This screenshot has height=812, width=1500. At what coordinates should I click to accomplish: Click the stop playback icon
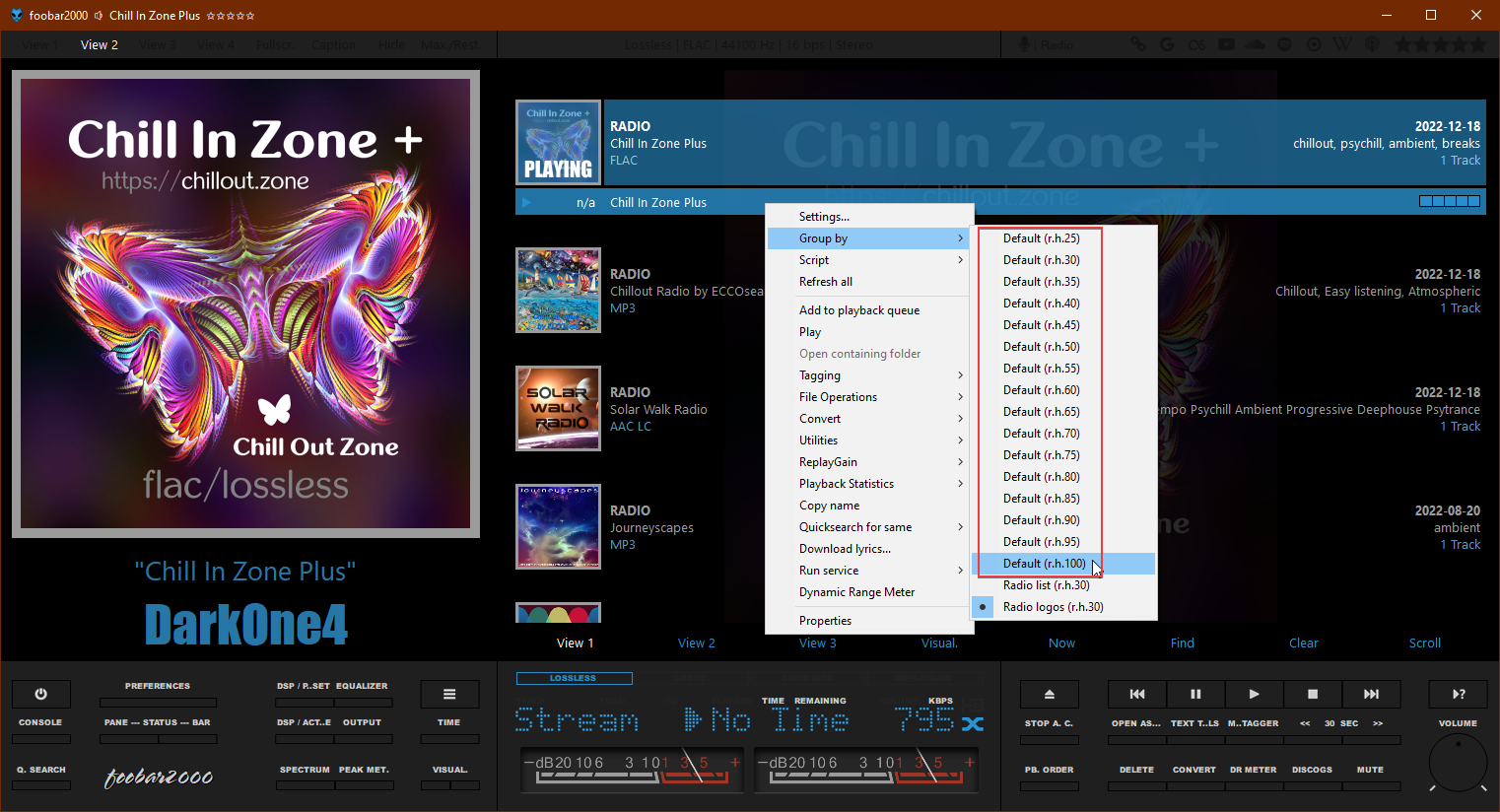pyautogui.click(x=1312, y=694)
